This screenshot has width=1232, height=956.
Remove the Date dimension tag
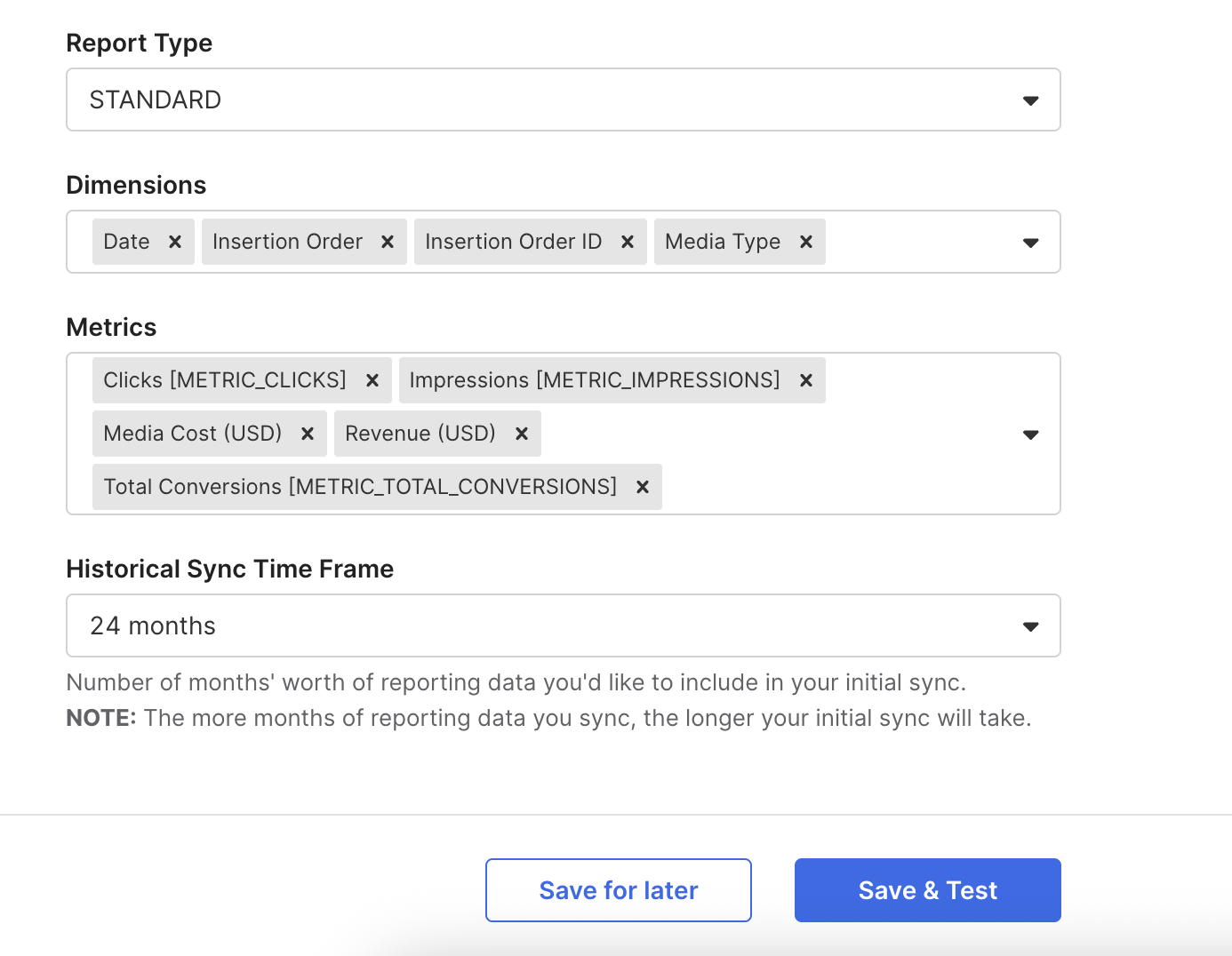pos(175,242)
